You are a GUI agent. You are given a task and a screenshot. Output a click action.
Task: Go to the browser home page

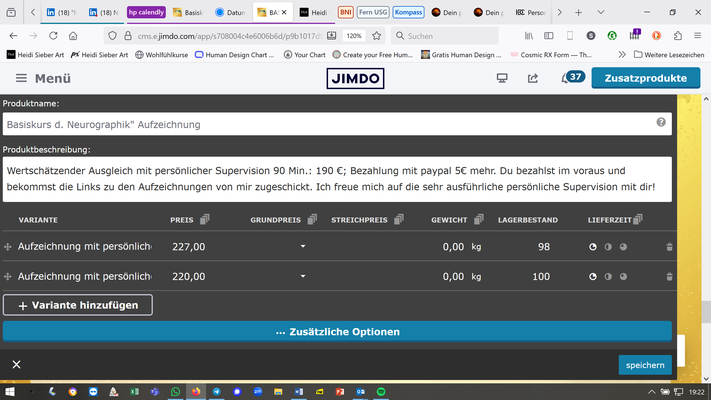tap(73, 35)
